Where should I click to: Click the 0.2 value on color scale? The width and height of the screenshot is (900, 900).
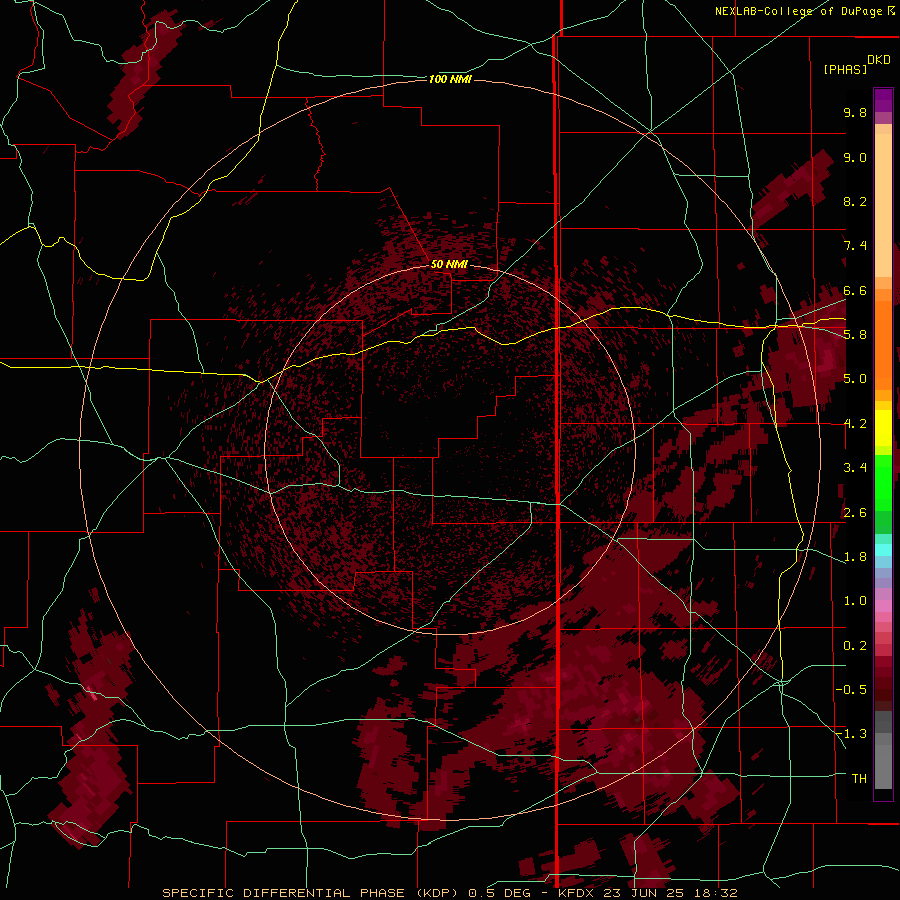coord(855,646)
